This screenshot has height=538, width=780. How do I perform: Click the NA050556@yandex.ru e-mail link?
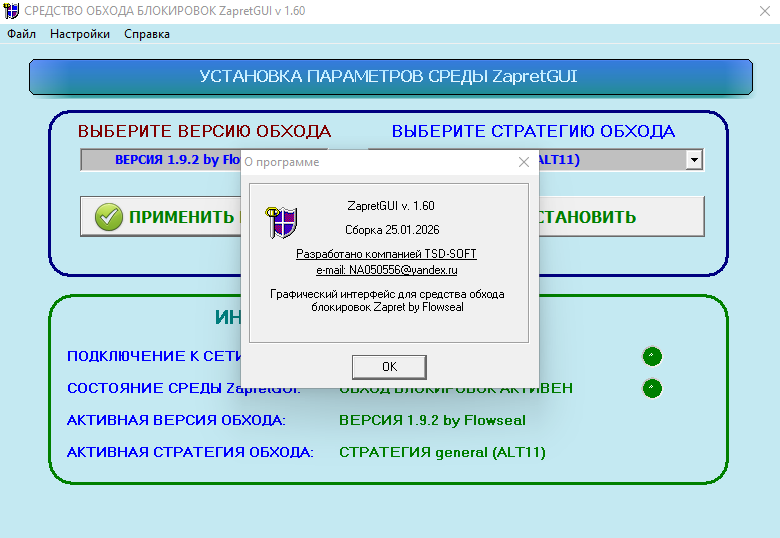[x=390, y=270]
